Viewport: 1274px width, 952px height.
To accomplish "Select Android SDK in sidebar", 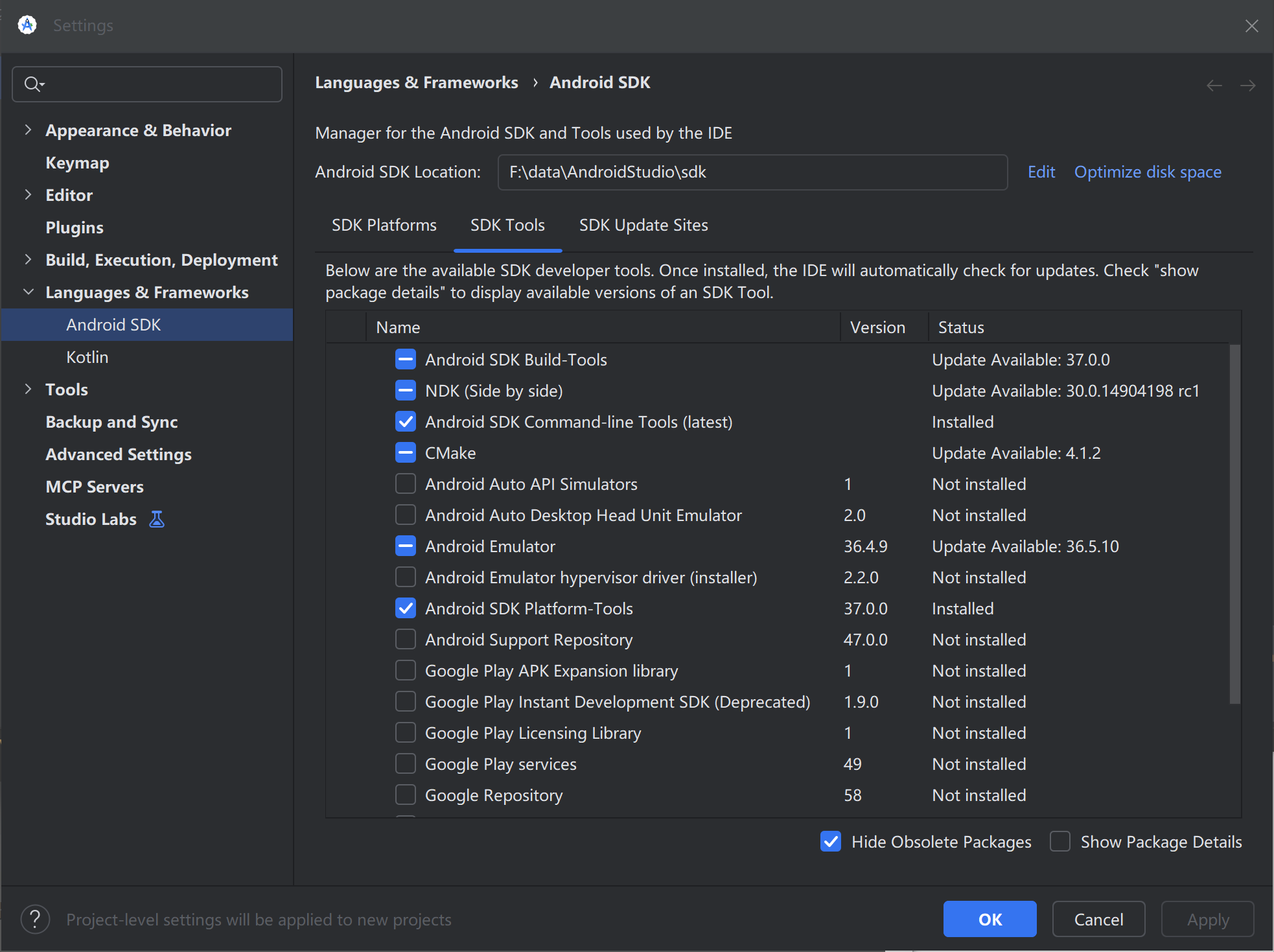I will 146,325.
